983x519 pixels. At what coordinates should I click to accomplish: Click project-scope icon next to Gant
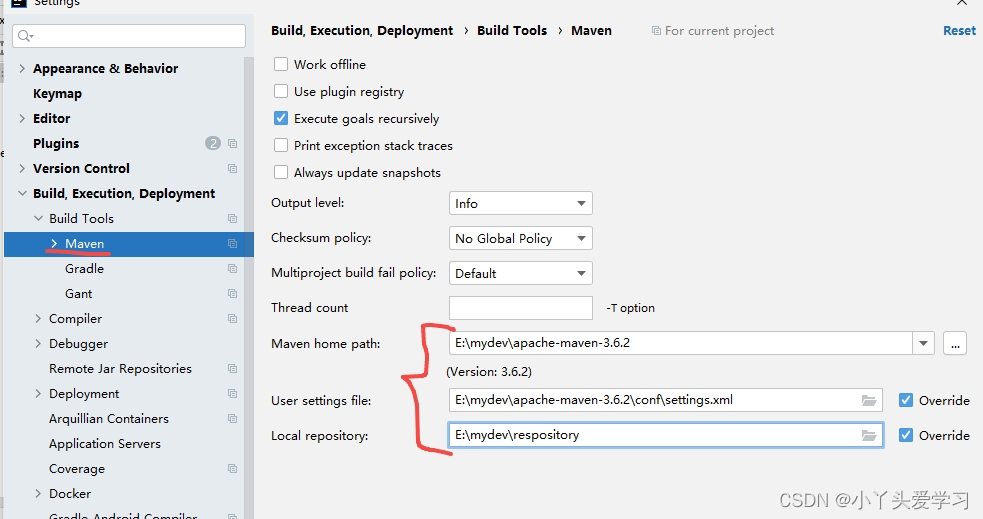(x=233, y=294)
